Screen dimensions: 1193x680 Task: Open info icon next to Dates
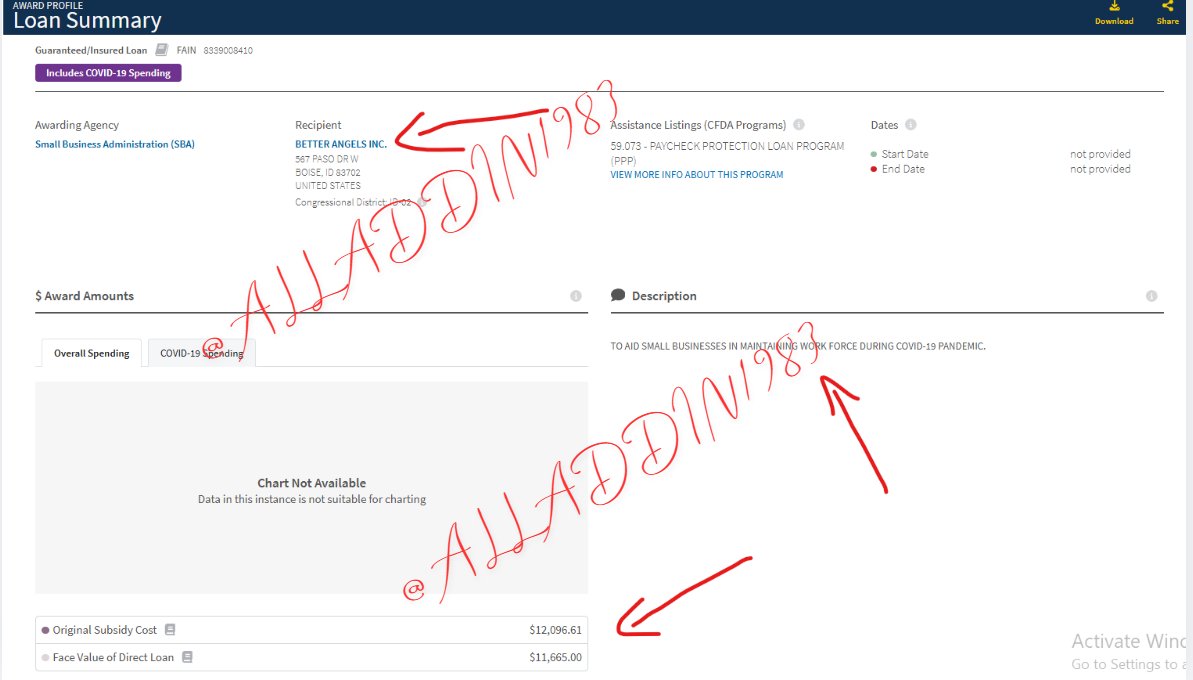[911, 124]
